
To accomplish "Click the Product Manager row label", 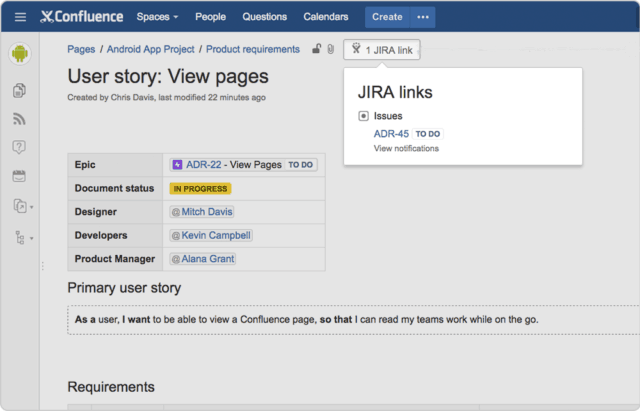I will tap(115, 259).
